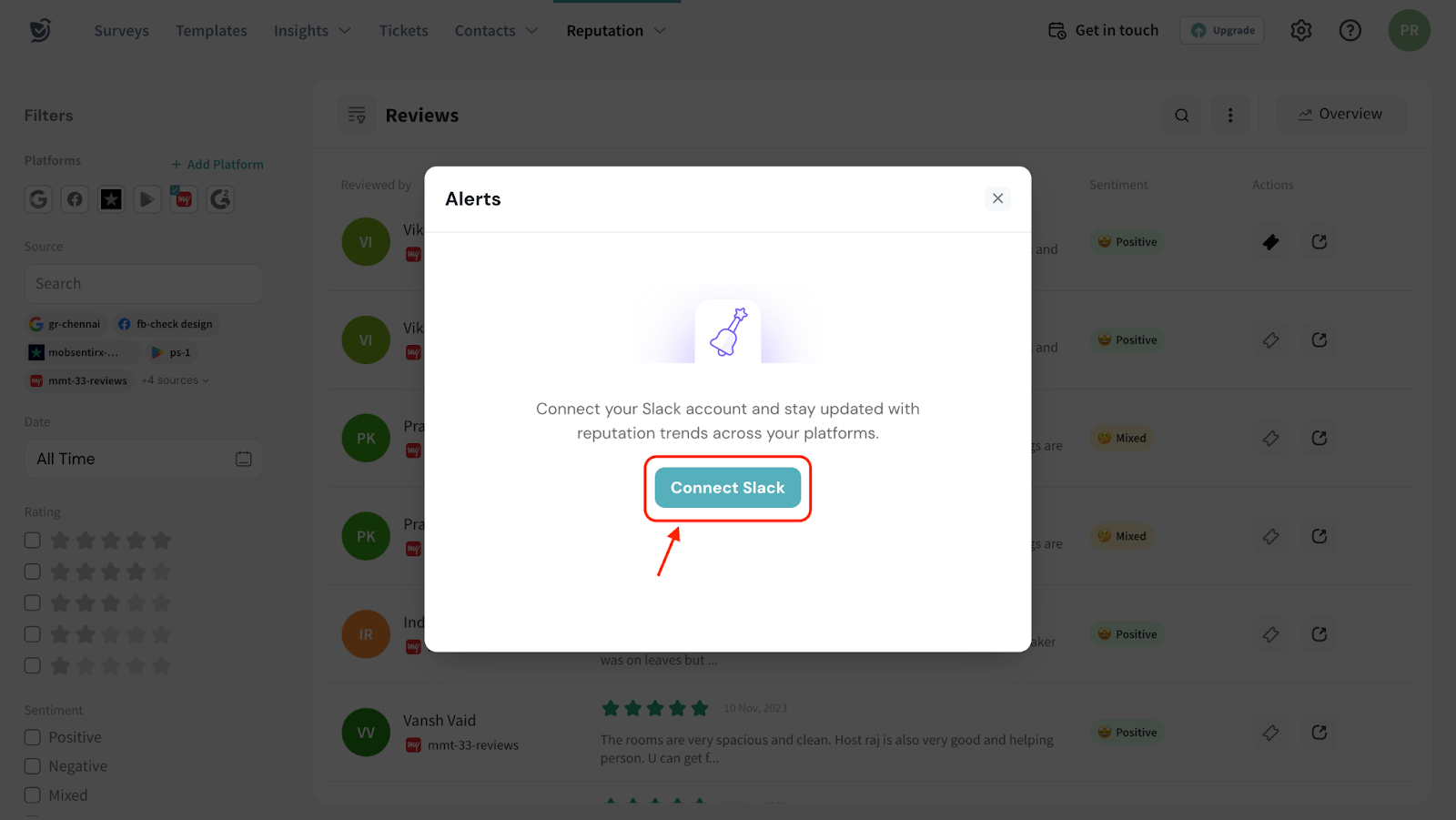
Task: Click the Trustpilot star platform icon
Action: tap(111, 199)
